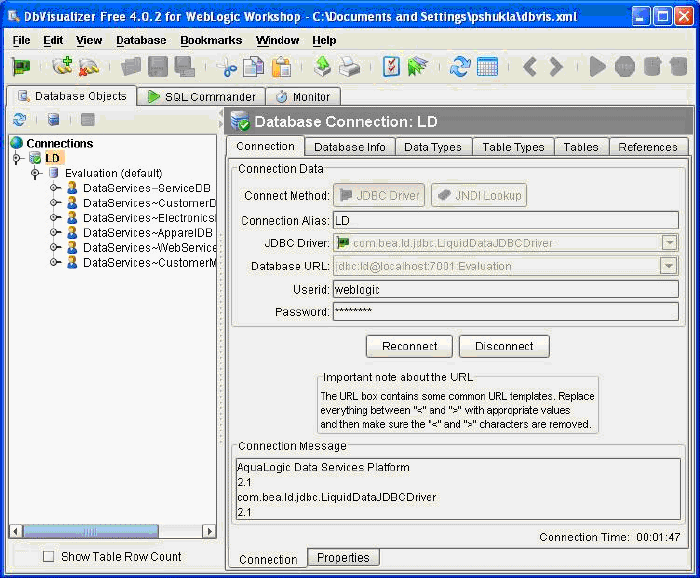The height and width of the screenshot is (578, 700).
Task: Click the first disabled grey folders icon
Action: [x=131, y=67]
